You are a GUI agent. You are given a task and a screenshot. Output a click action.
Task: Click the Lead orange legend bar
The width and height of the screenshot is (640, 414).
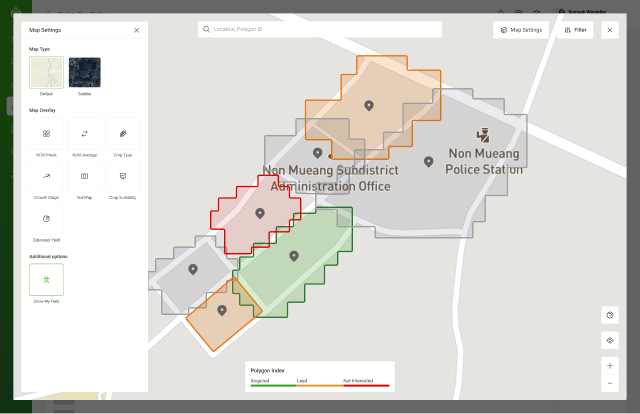pos(320,385)
